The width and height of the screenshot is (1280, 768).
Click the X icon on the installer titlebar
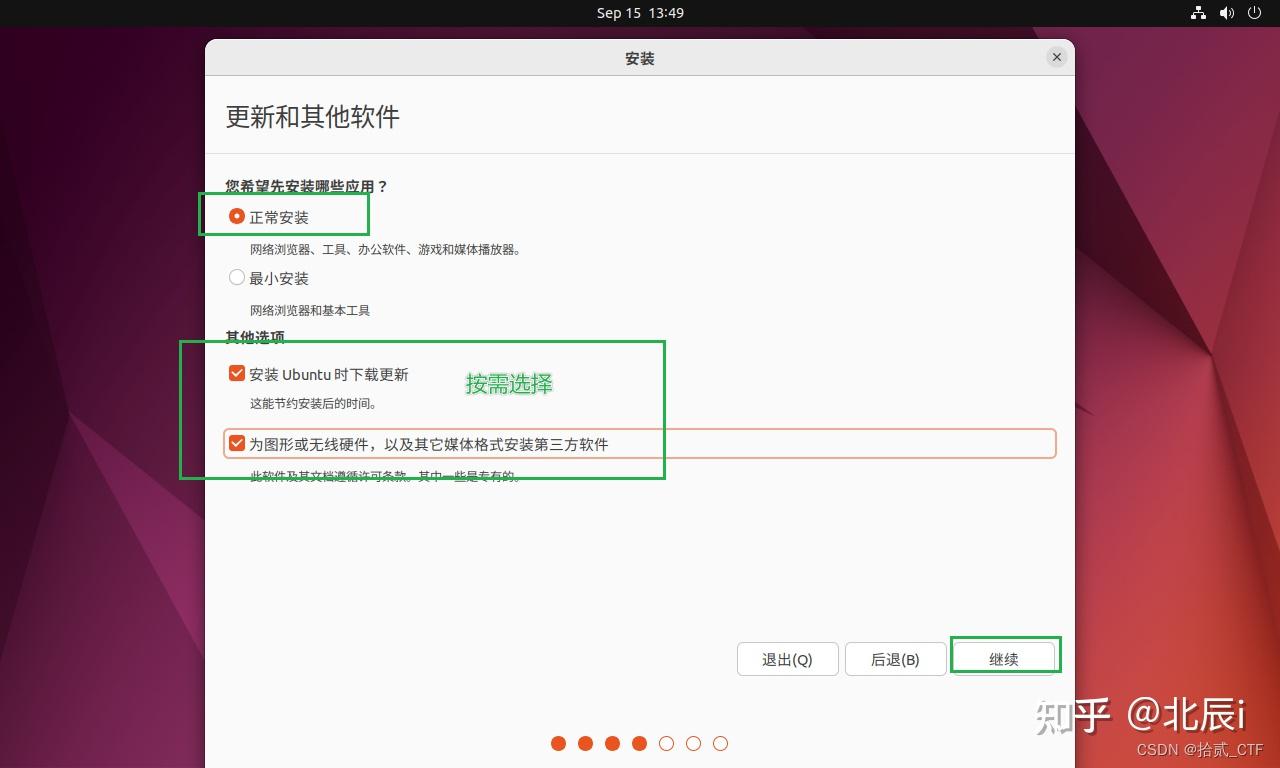tap(1056, 57)
